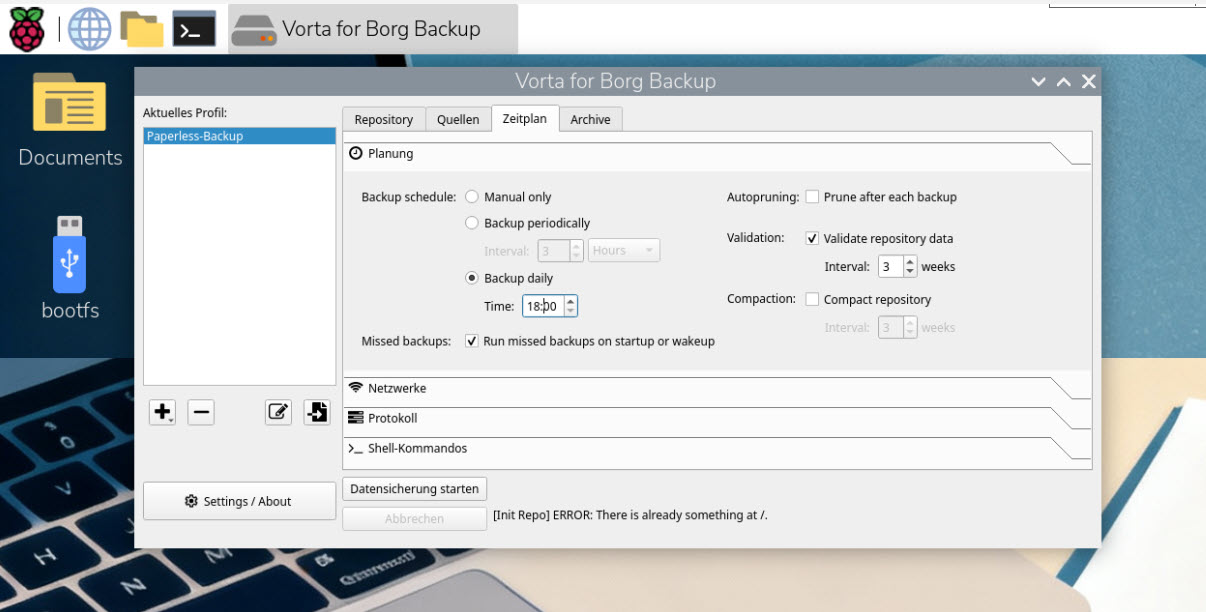Screen dimensions: 1206x612
Task: Click the edit profile name icon
Action: 278,412
